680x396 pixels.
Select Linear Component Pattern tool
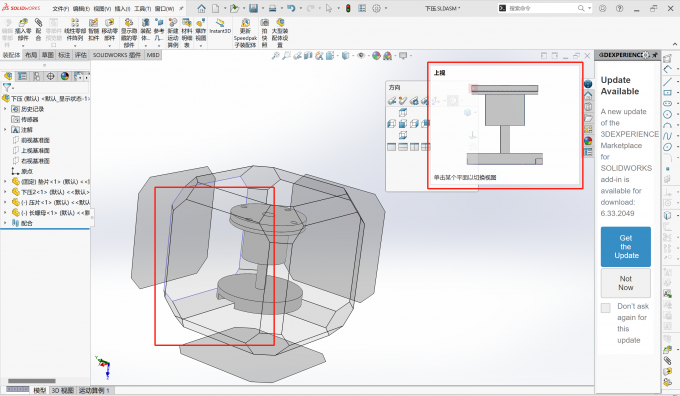click(x=75, y=29)
